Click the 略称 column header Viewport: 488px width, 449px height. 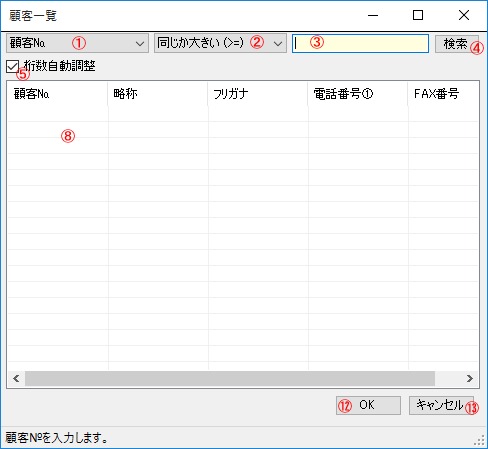pyautogui.click(x=158, y=94)
